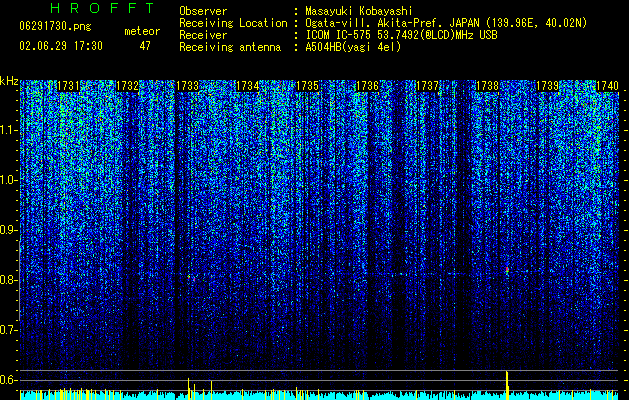
Task: Click the tall yellow intensity spike below 1738
Action: [x=507, y=386]
